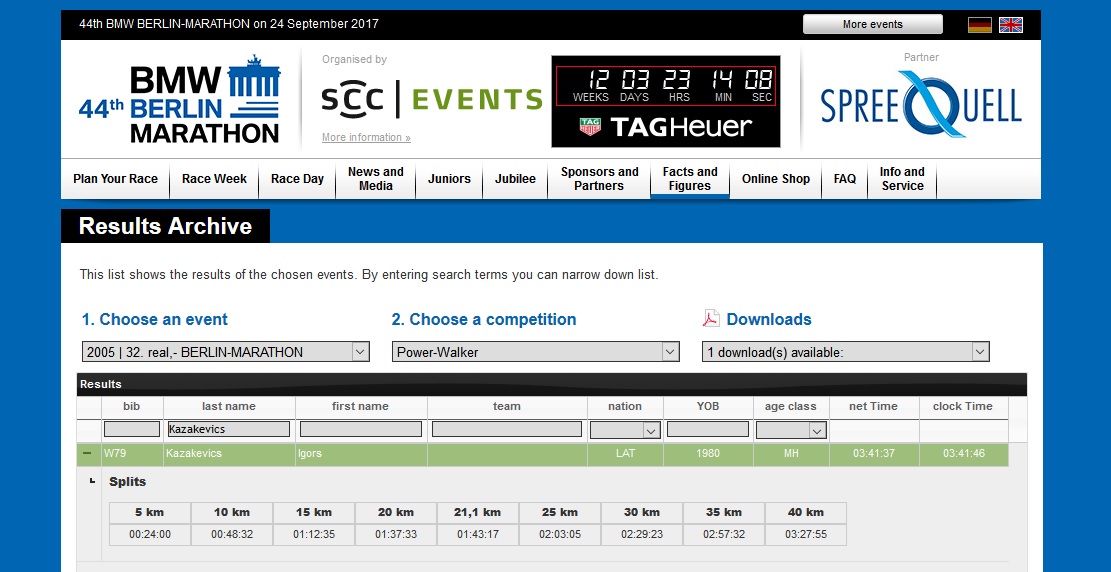
Task: Open the downloads available dropdown
Action: (845, 352)
